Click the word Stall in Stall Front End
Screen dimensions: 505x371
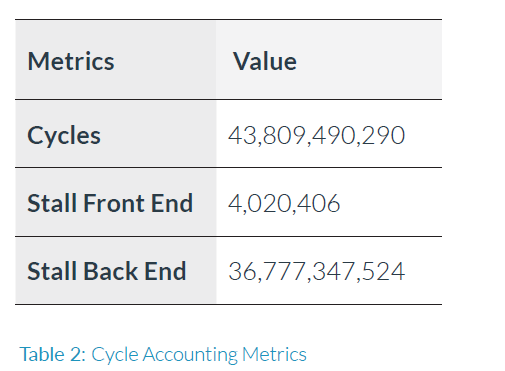(x=53, y=203)
